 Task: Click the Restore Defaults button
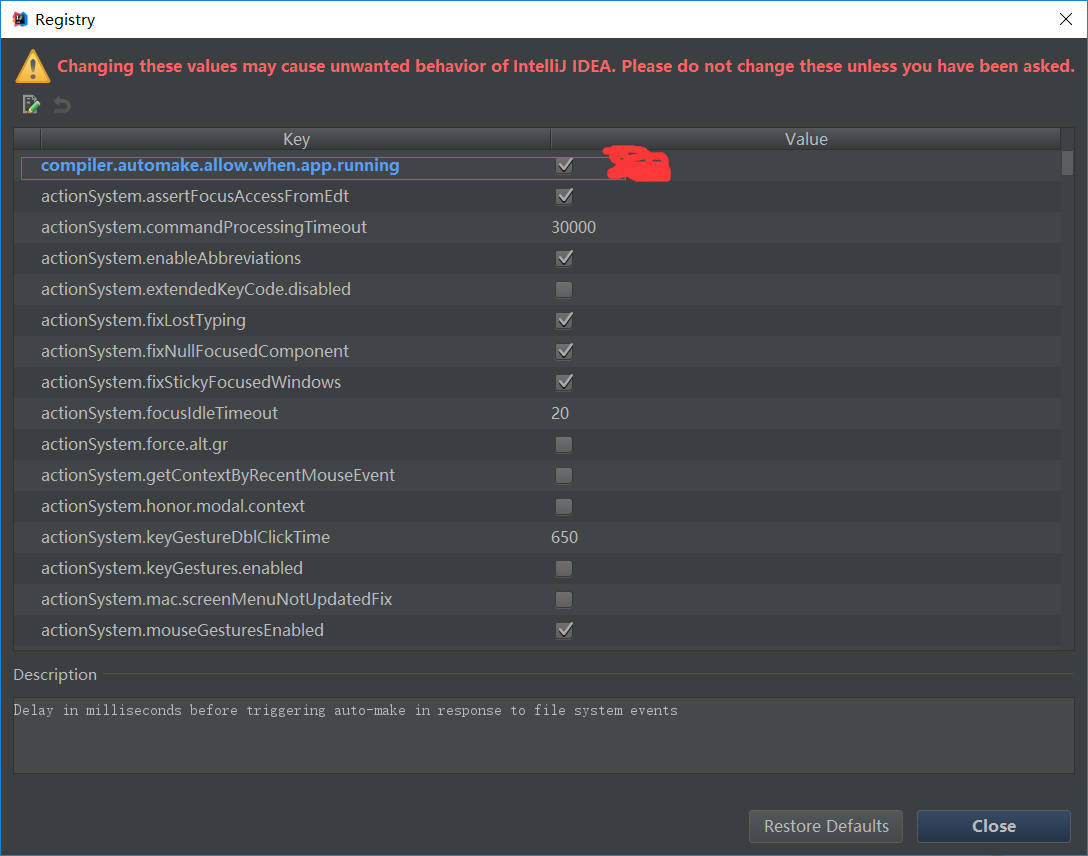pyautogui.click(x=826, y=826)
